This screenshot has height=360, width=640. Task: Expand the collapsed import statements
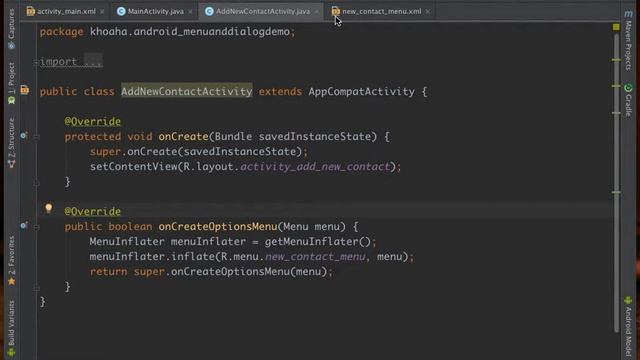tap(36, 62)
